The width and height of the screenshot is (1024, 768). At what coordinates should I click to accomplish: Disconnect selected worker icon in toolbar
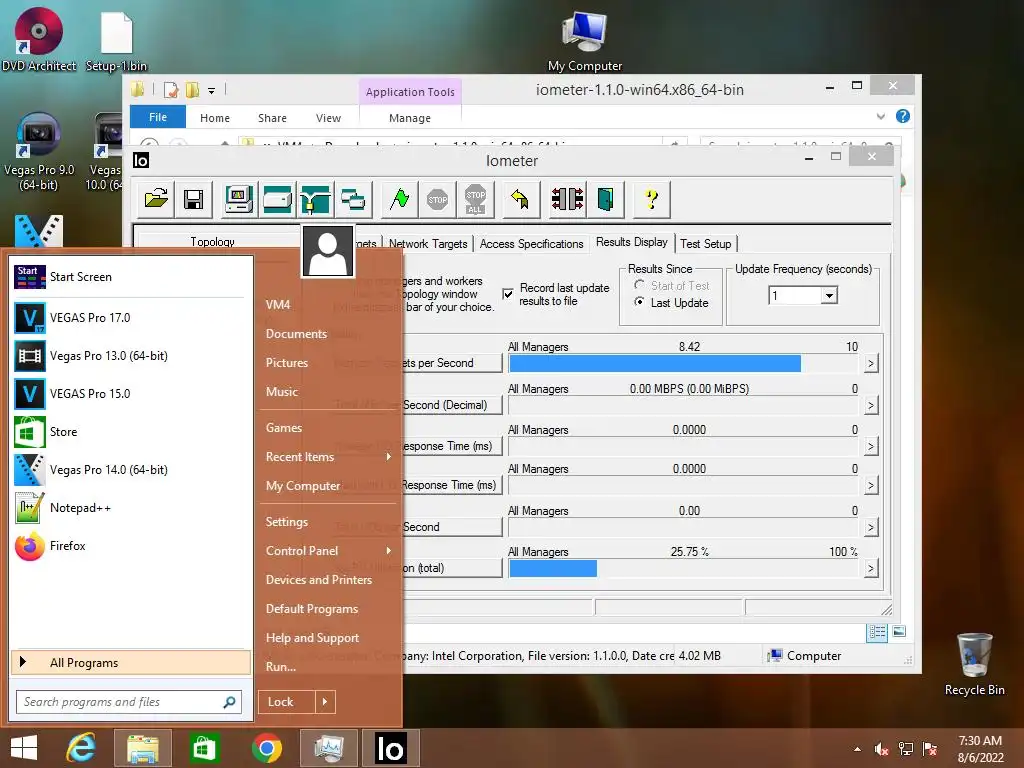pyautogui.click(x=568, y=199)
